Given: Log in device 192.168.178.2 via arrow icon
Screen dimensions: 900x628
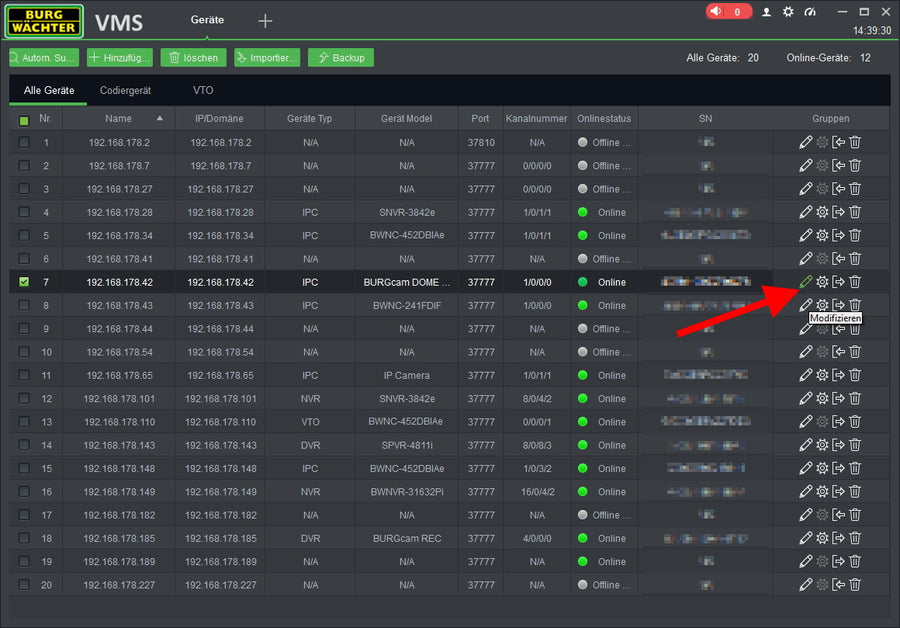Looking at the screenshot, I should 839,142.
